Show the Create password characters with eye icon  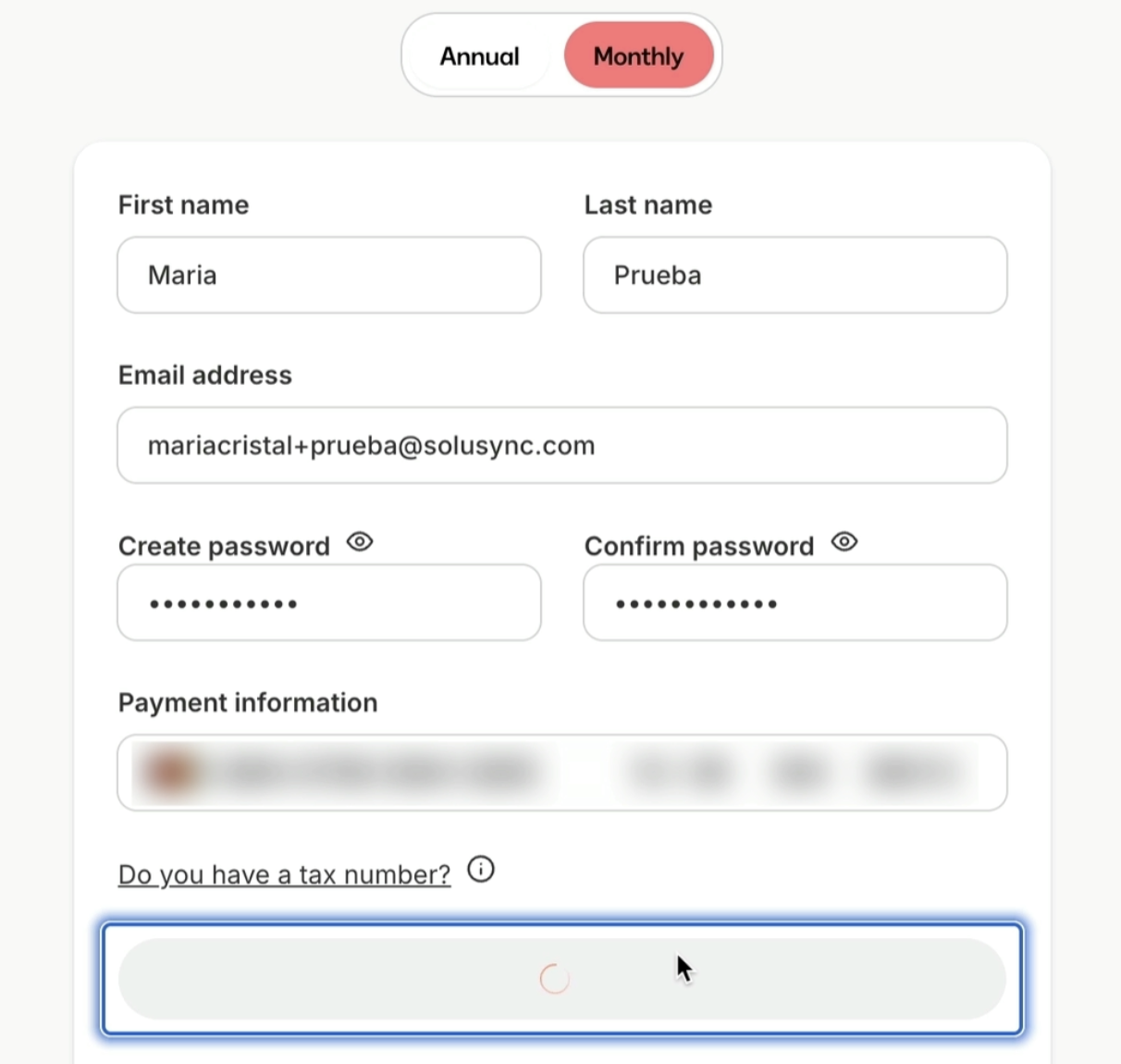pos(360,542)
